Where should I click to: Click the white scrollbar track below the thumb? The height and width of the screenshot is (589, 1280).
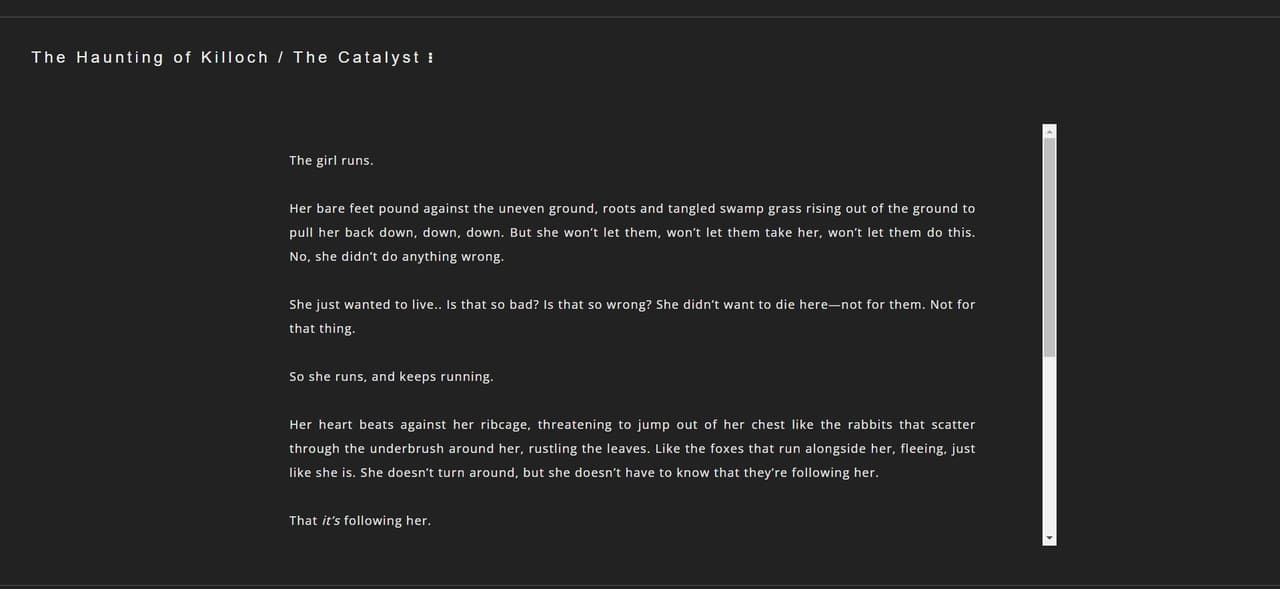pos(1049,444)
